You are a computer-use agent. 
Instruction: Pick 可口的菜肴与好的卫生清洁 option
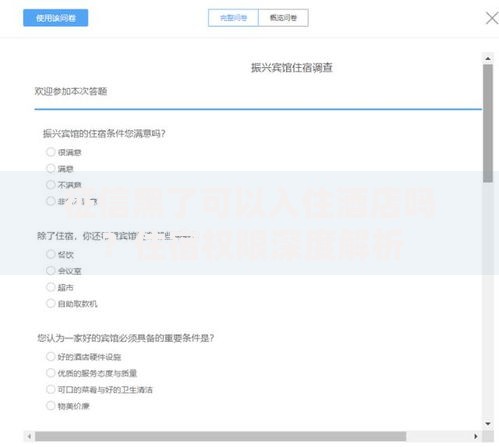51,389
